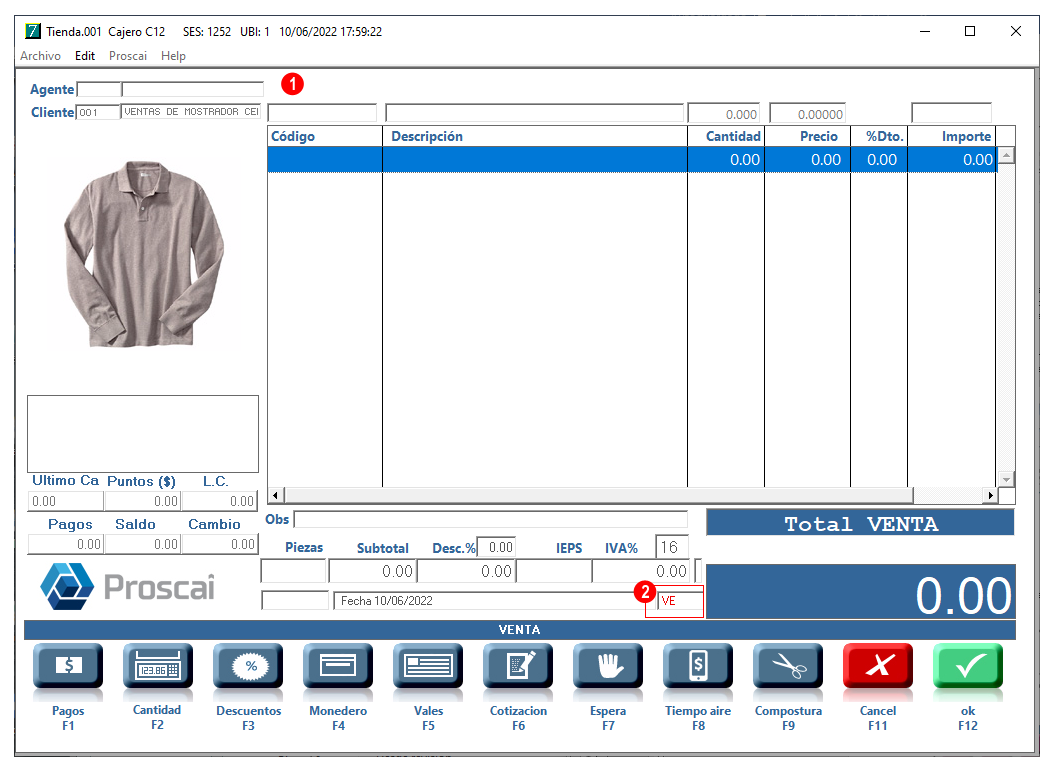The height and width of the screenshot is (770, 1050).
Task: Open the Pagos F1 payment button
Action: 68,666
